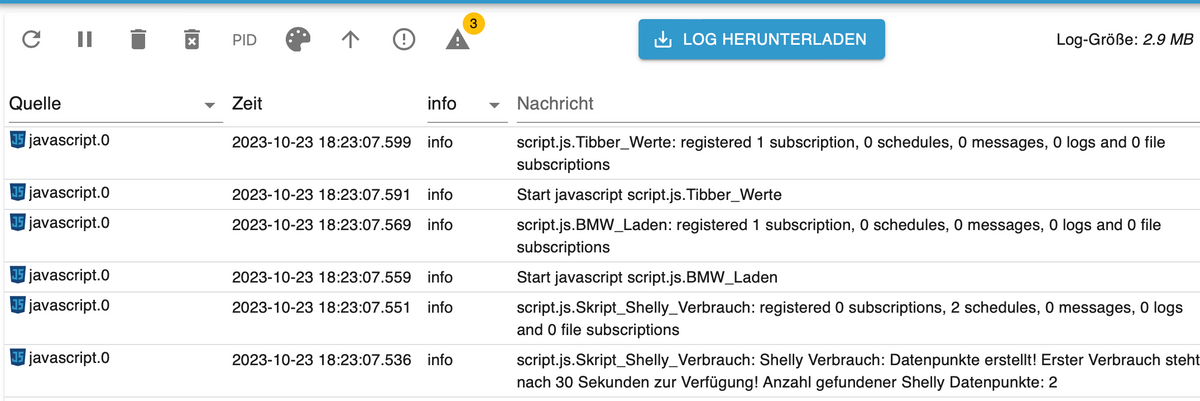
Task: Click the Nachricht message filter field
Action: pyautogui.click(x=850, y=104)
